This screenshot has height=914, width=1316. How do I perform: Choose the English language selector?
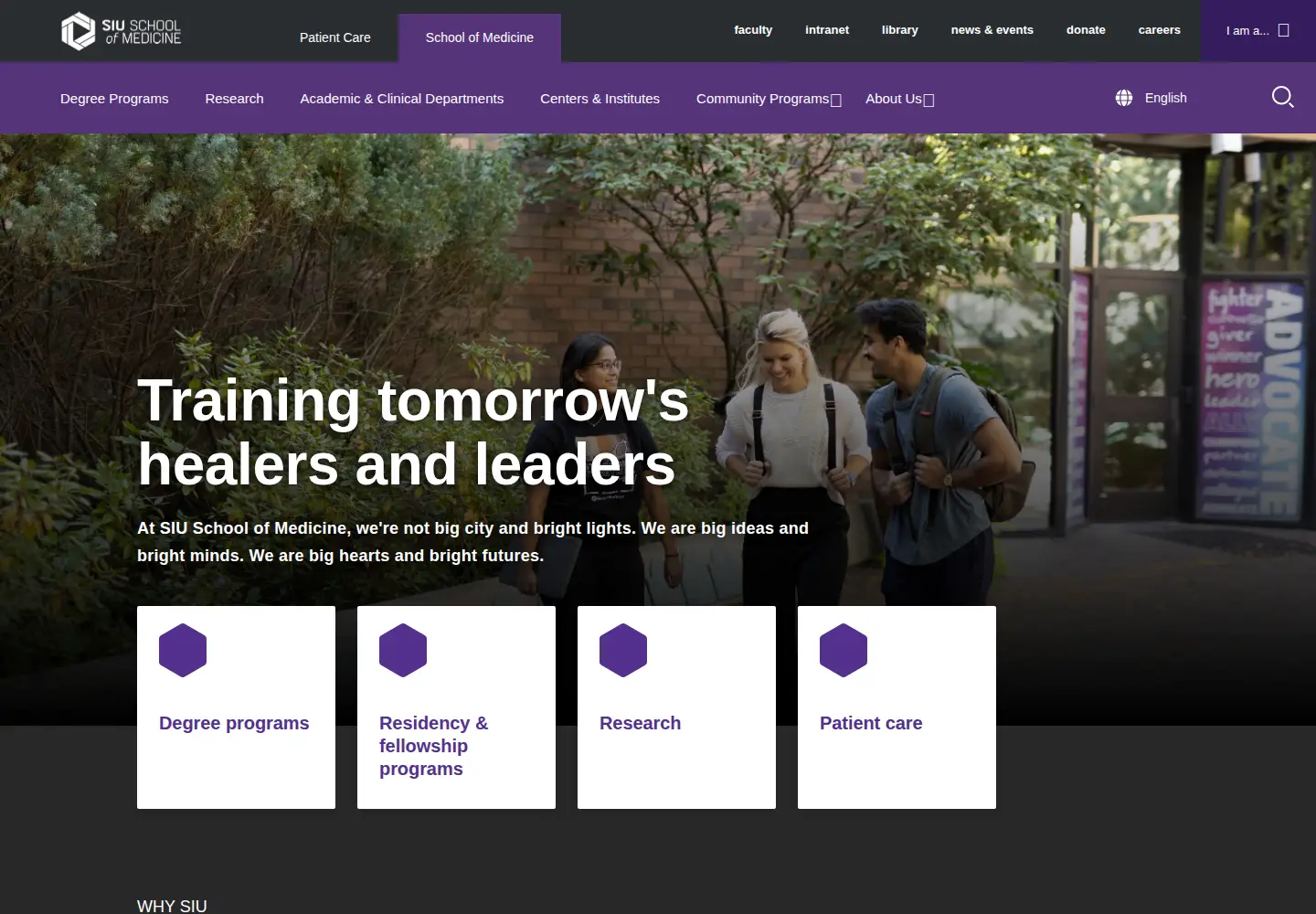[x=1151, y=98]
